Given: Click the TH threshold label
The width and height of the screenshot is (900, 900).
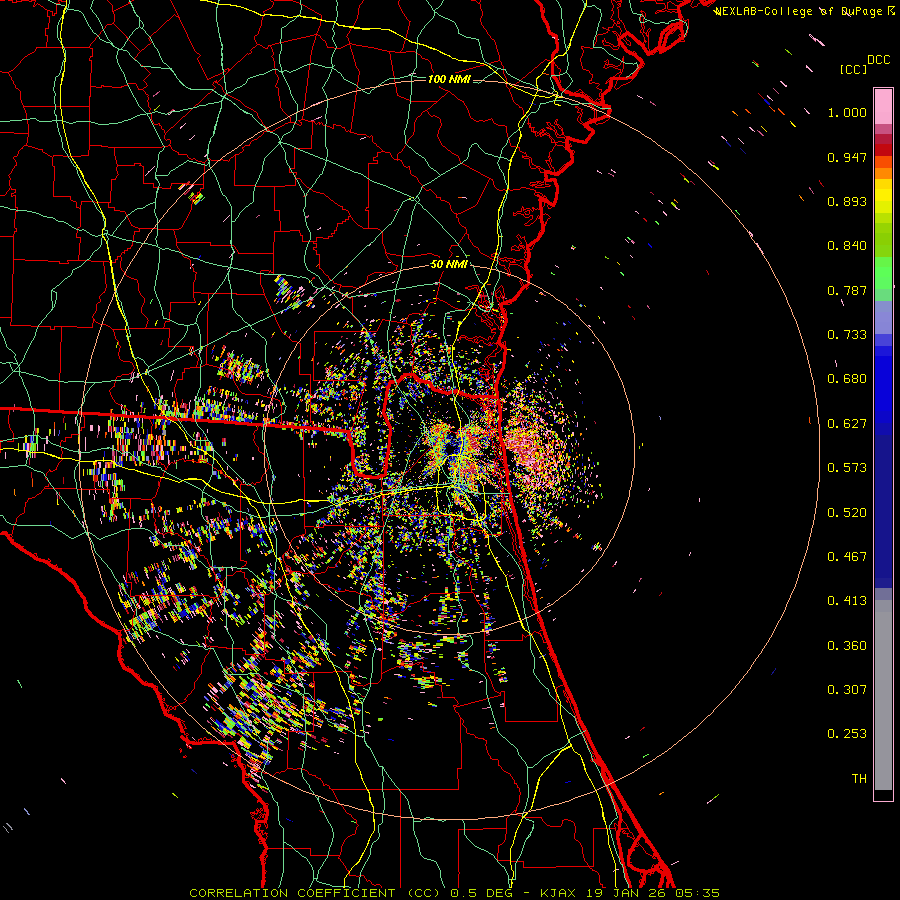Looking at the screenshot, I should pyautogui.click(x=859, y=779).
